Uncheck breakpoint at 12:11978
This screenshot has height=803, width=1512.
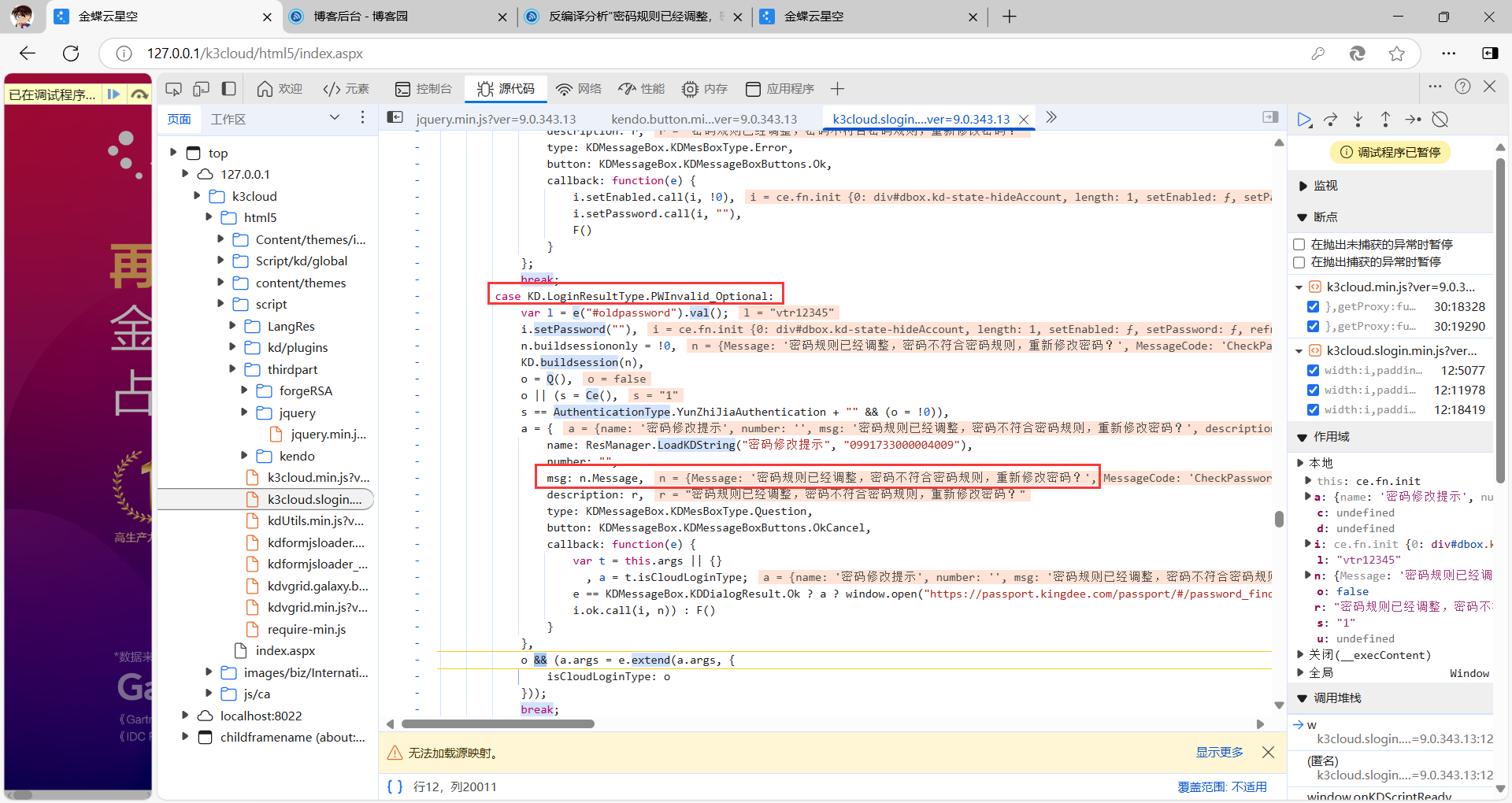click(1313, 390)
